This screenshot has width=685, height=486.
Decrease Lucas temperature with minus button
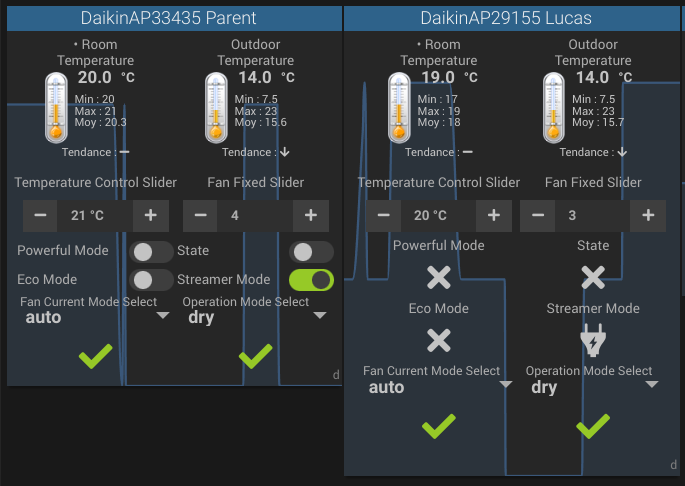pos(384,215)
